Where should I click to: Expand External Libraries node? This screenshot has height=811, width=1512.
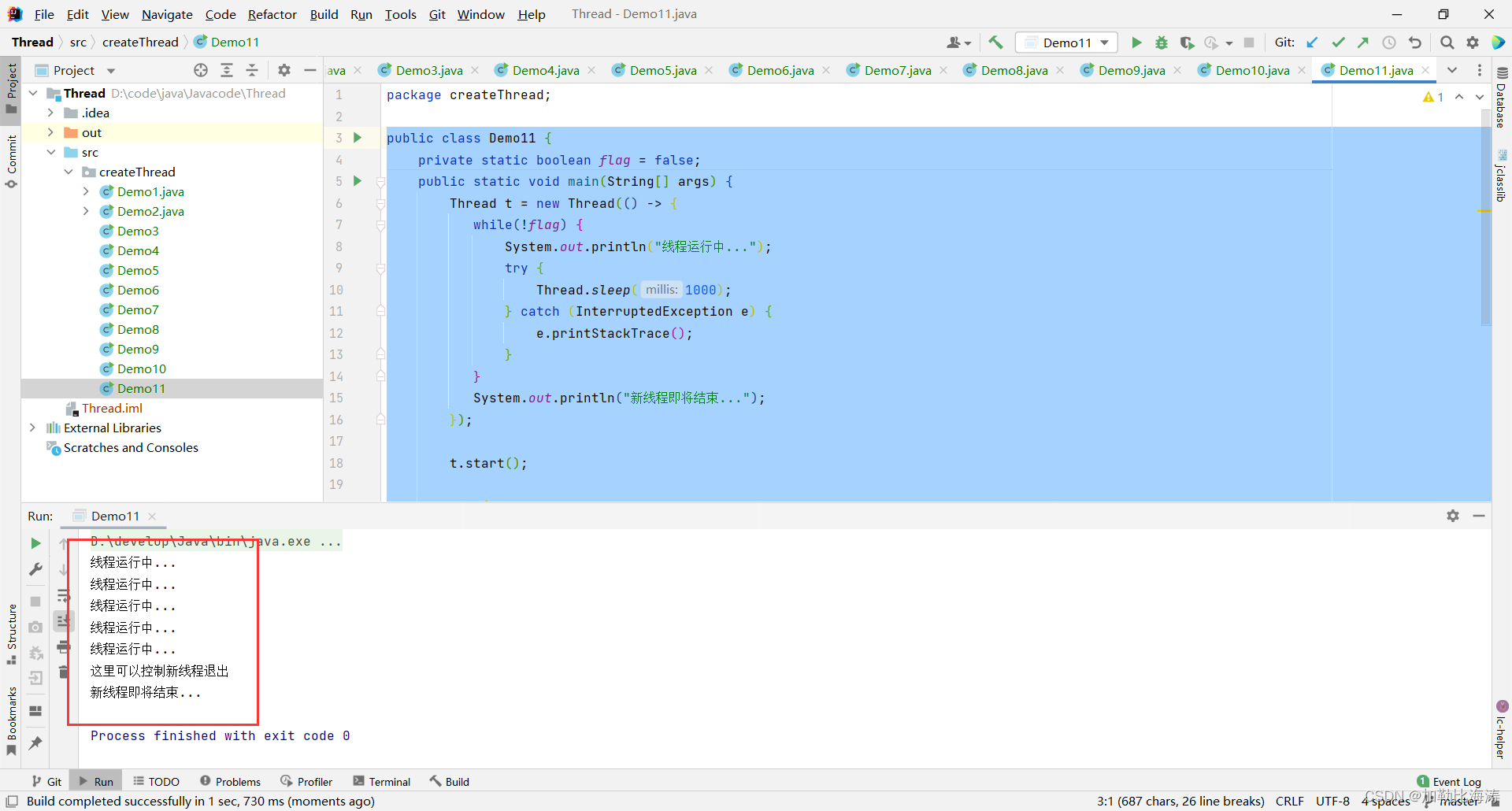tap(32, 428)
